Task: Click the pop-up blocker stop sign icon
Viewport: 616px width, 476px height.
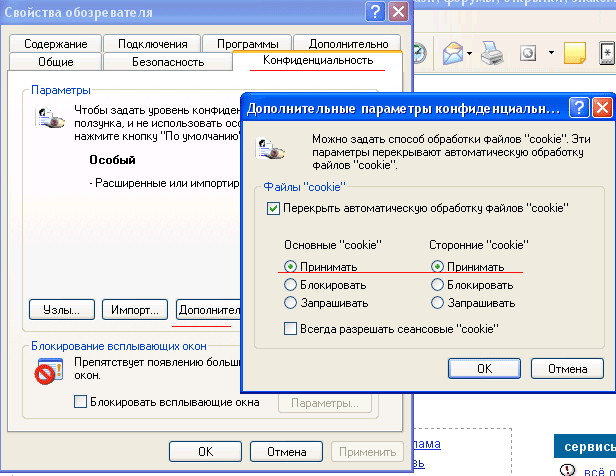Action: [45, 374]
